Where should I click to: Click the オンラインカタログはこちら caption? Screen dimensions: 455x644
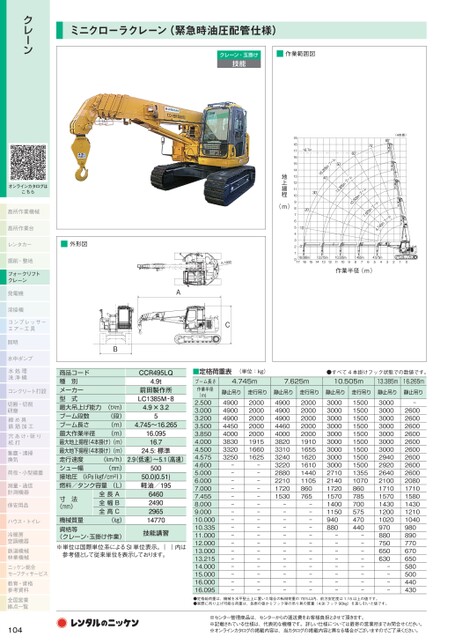pyautogui.click(x=28, y=189)
